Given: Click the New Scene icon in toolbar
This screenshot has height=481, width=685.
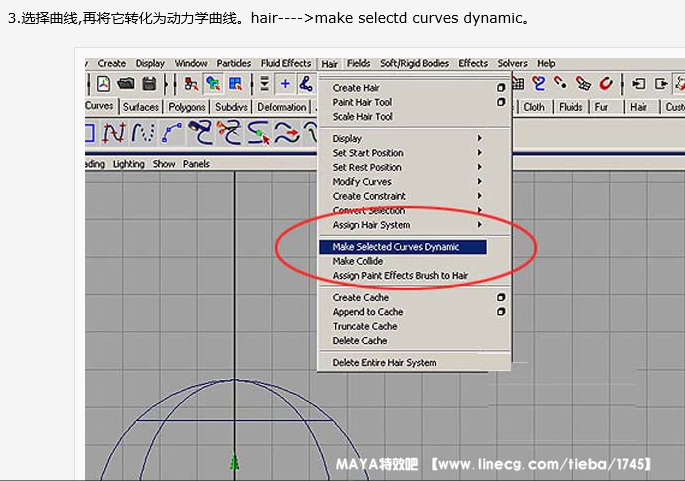Looking at the screenshot, I should click(x=104, y=84).
